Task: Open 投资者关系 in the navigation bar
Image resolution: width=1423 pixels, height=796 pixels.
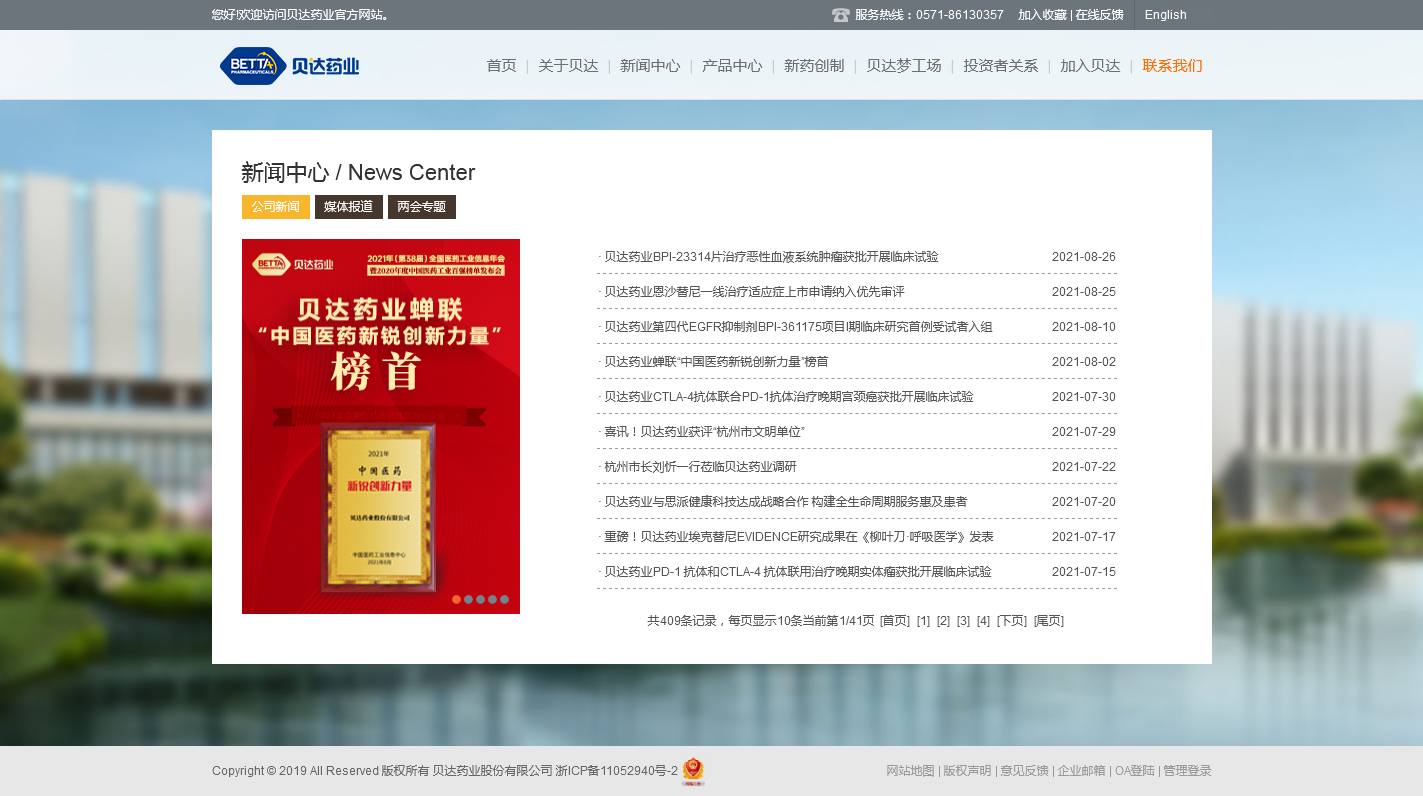Action: (x=1000, y=66)
